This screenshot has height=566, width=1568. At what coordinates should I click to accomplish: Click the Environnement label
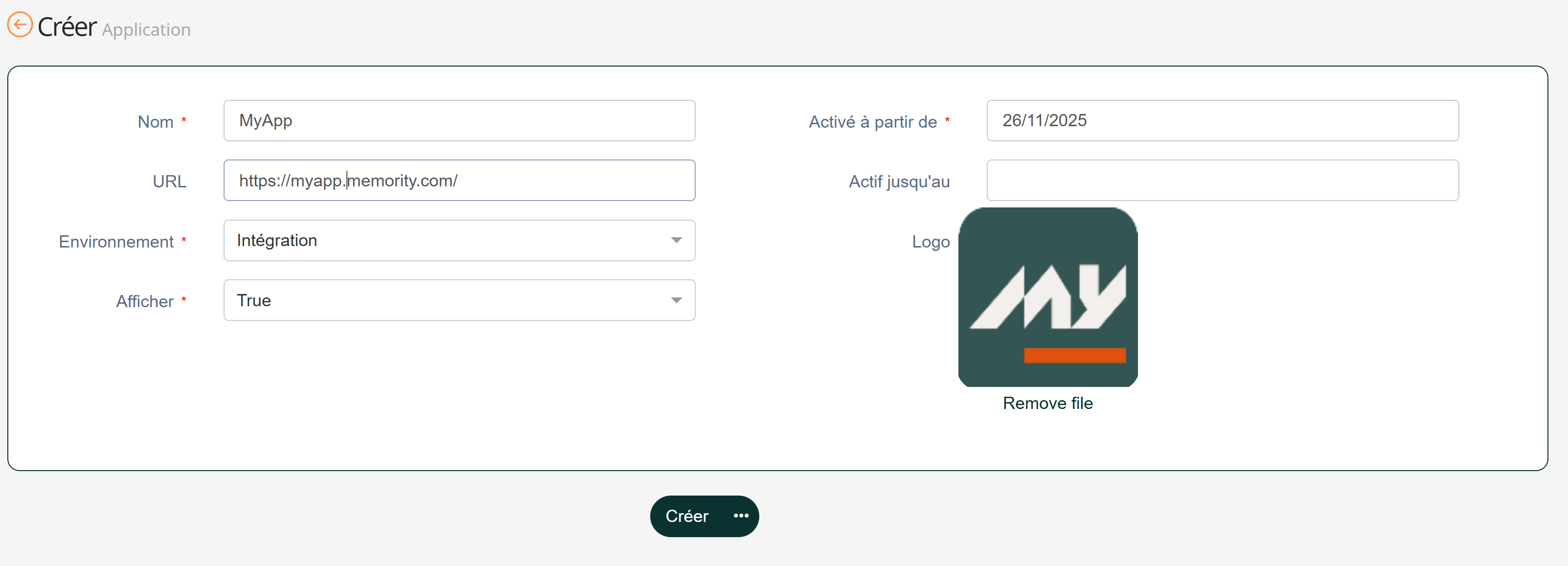coord(116,242)
